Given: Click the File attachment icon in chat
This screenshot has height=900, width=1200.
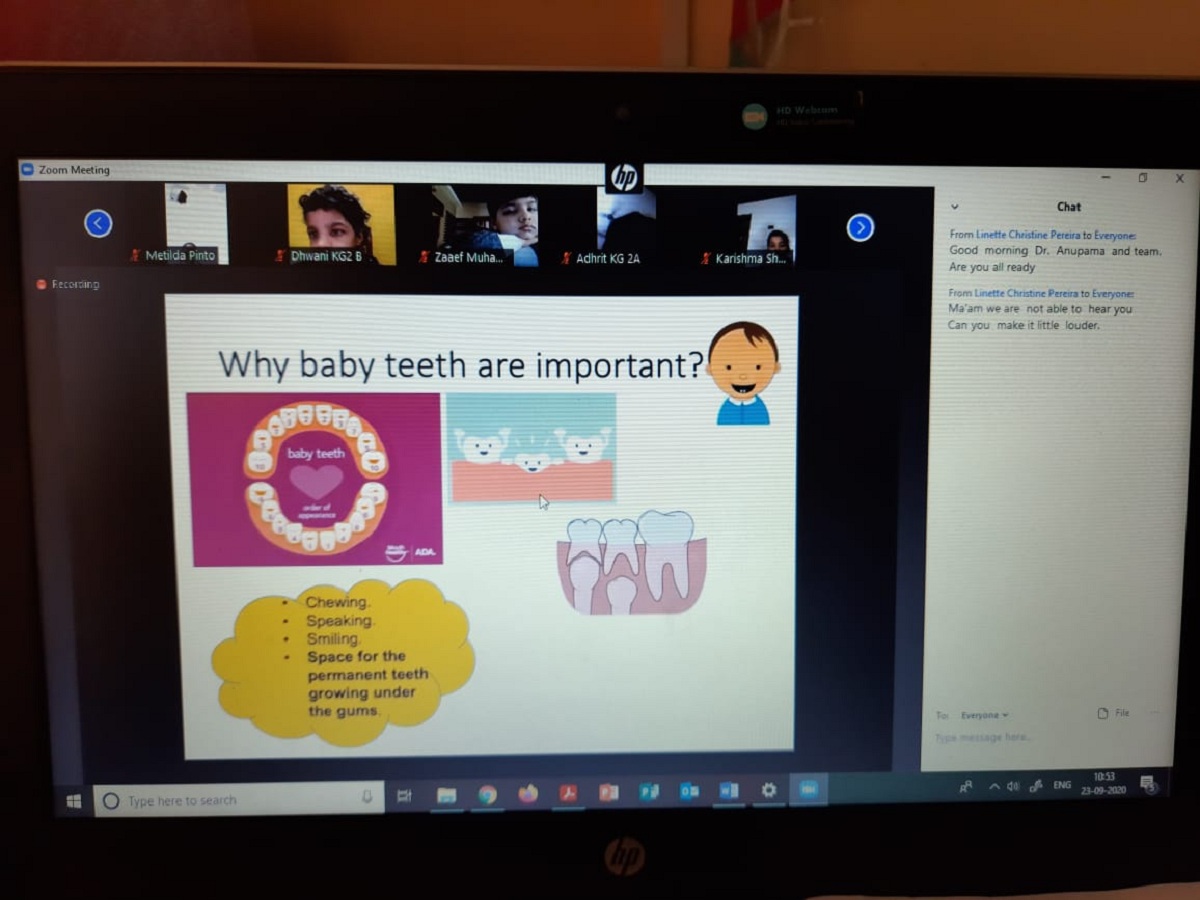Looking at the screenshot, I should [1112, 713].
